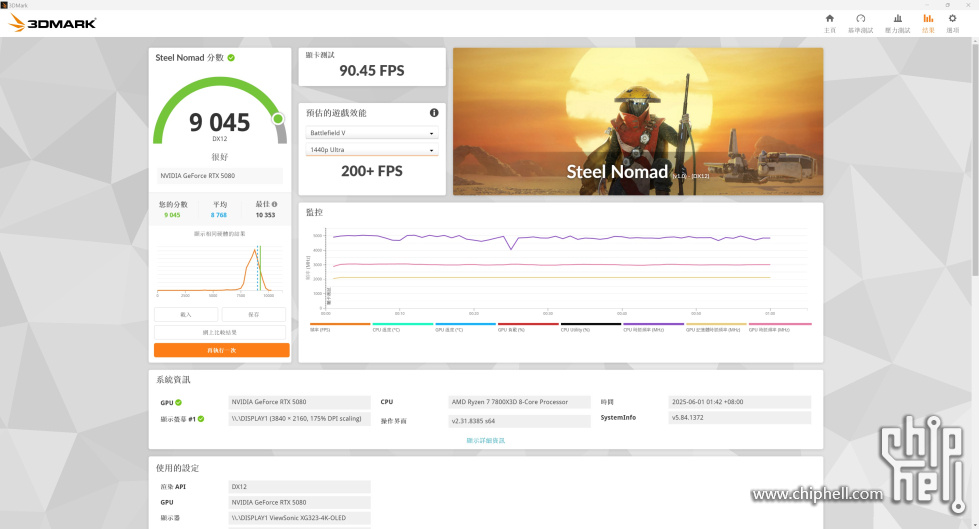
Task: Open the Battlefield V game dropdown
Action: 371,133
